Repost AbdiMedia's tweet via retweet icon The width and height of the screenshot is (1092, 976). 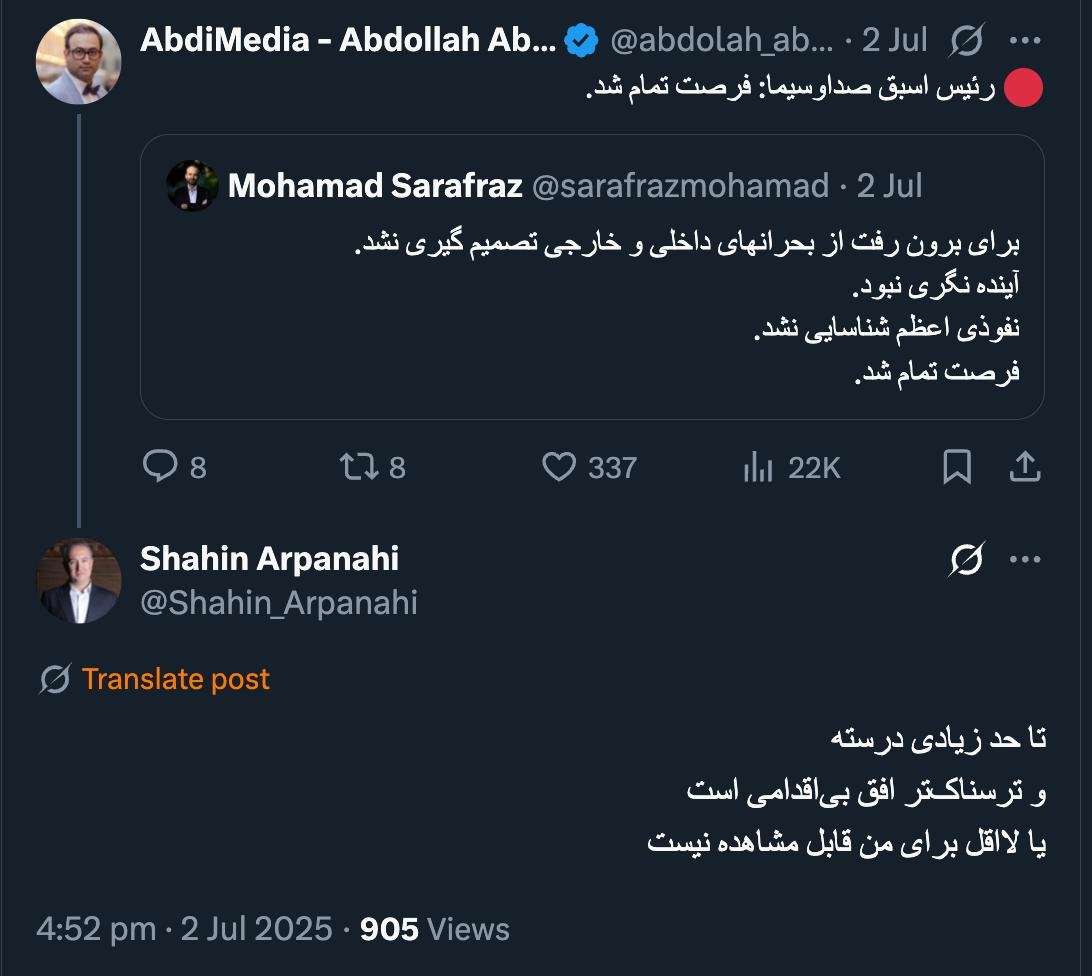[x=356, y=467]
